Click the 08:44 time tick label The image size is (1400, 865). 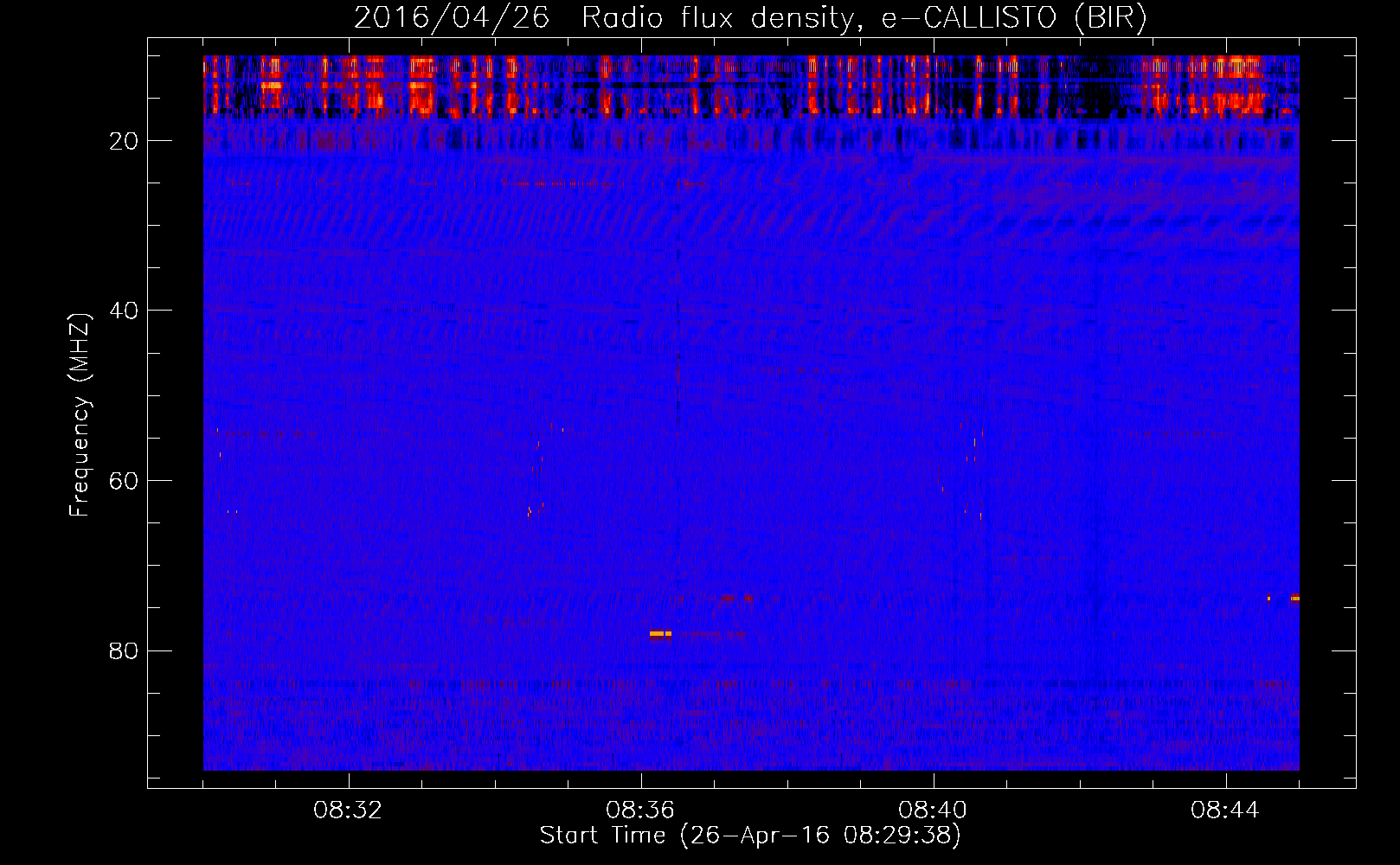click(x=1226, y=811)
